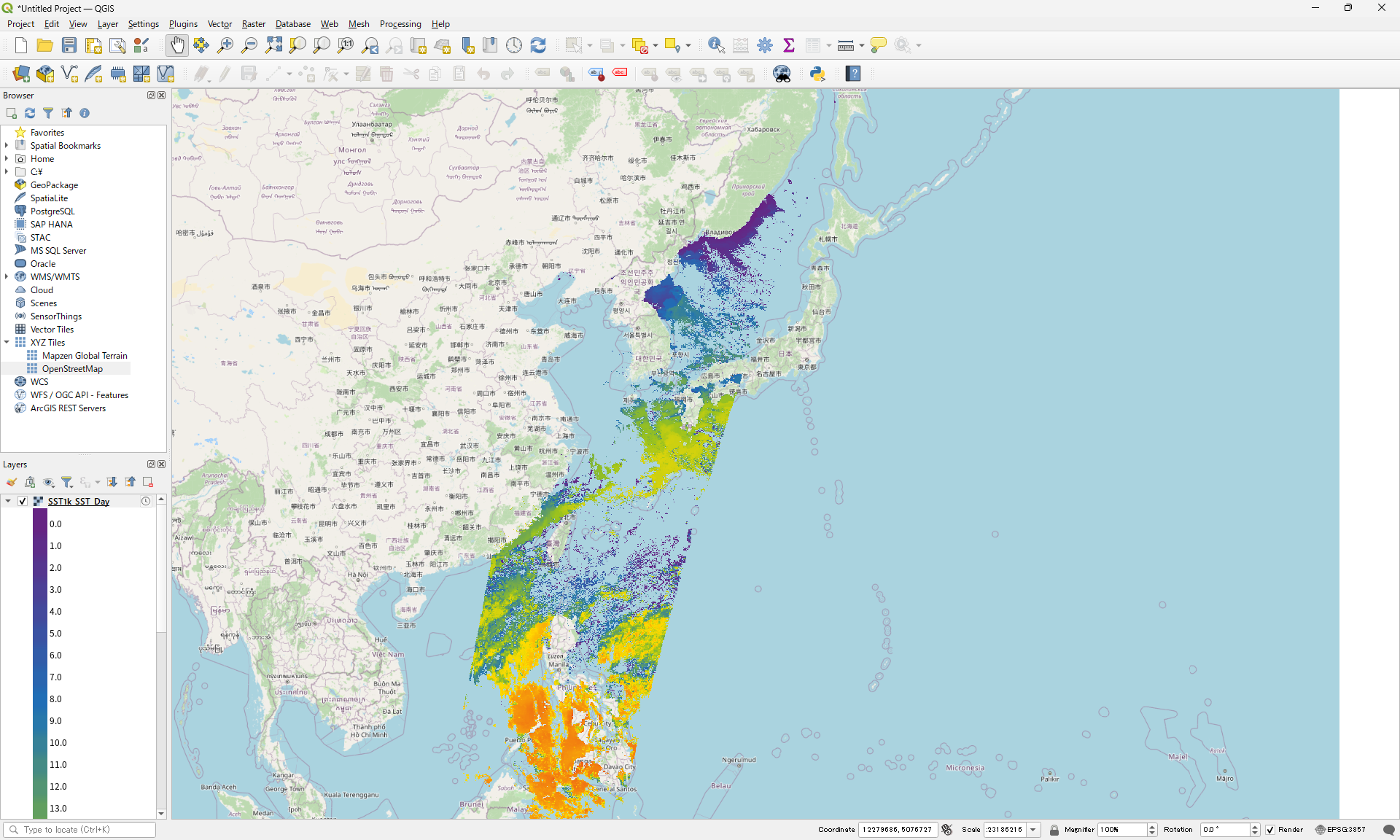Toggle the scale lock icon
Screen dimensions: 1400x840
[1054, 830]
